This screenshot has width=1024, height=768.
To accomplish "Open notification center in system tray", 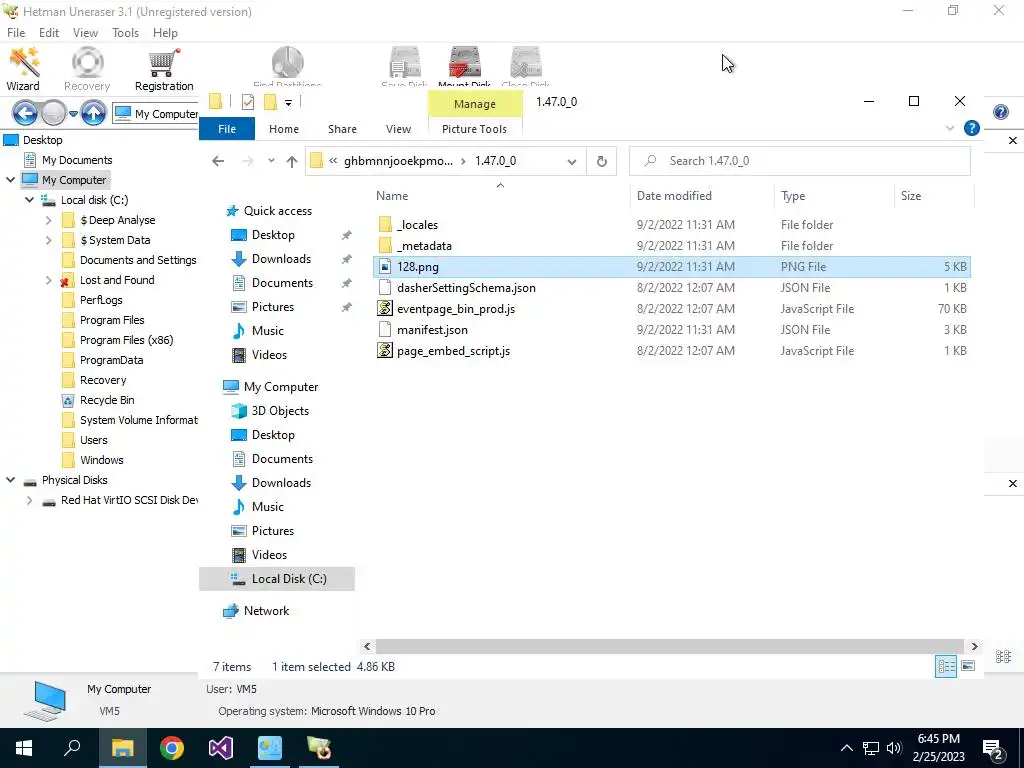I will pos(993,748).
